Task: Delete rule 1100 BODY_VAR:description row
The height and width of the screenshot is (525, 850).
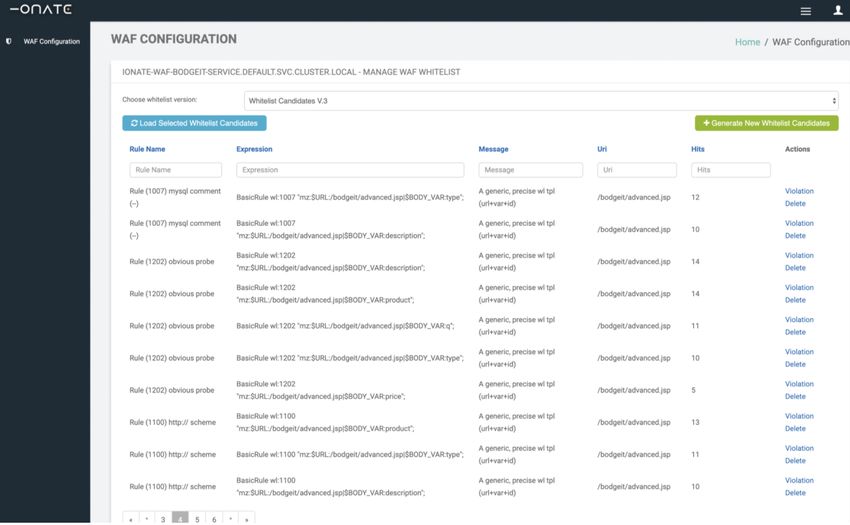Action: pyautogui.click(x=795, y=492)
